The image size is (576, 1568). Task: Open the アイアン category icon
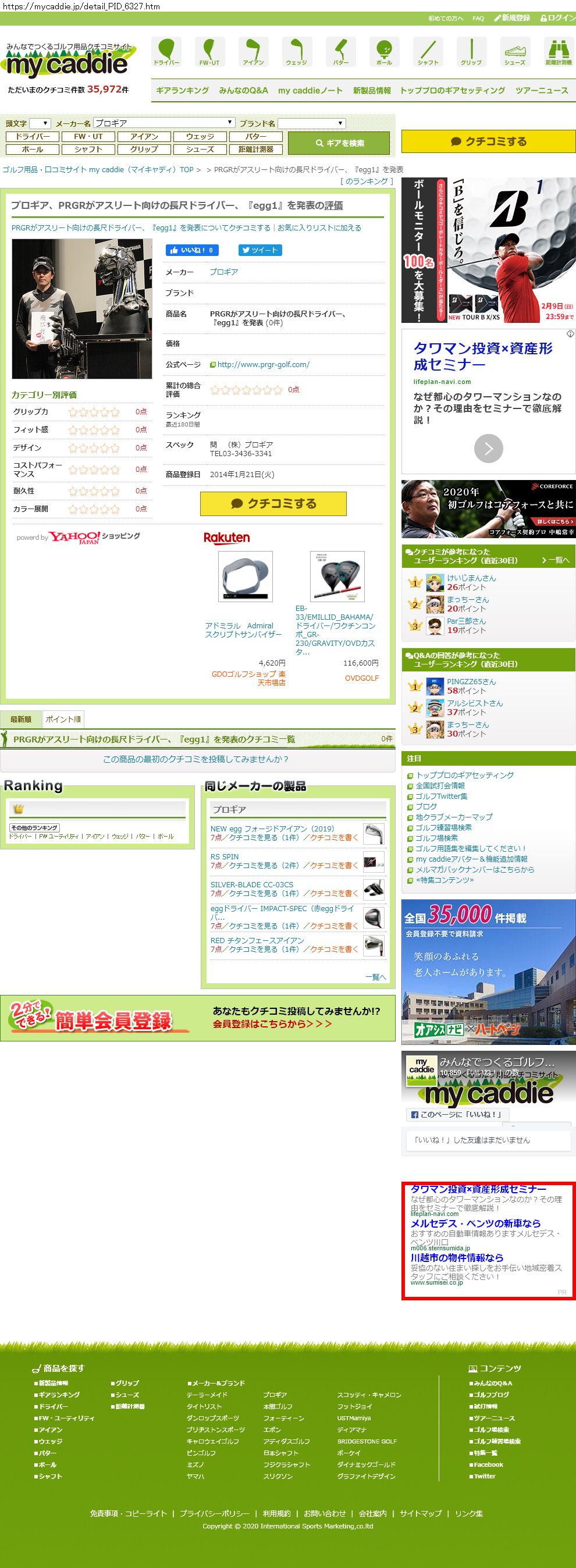point(253,51)
